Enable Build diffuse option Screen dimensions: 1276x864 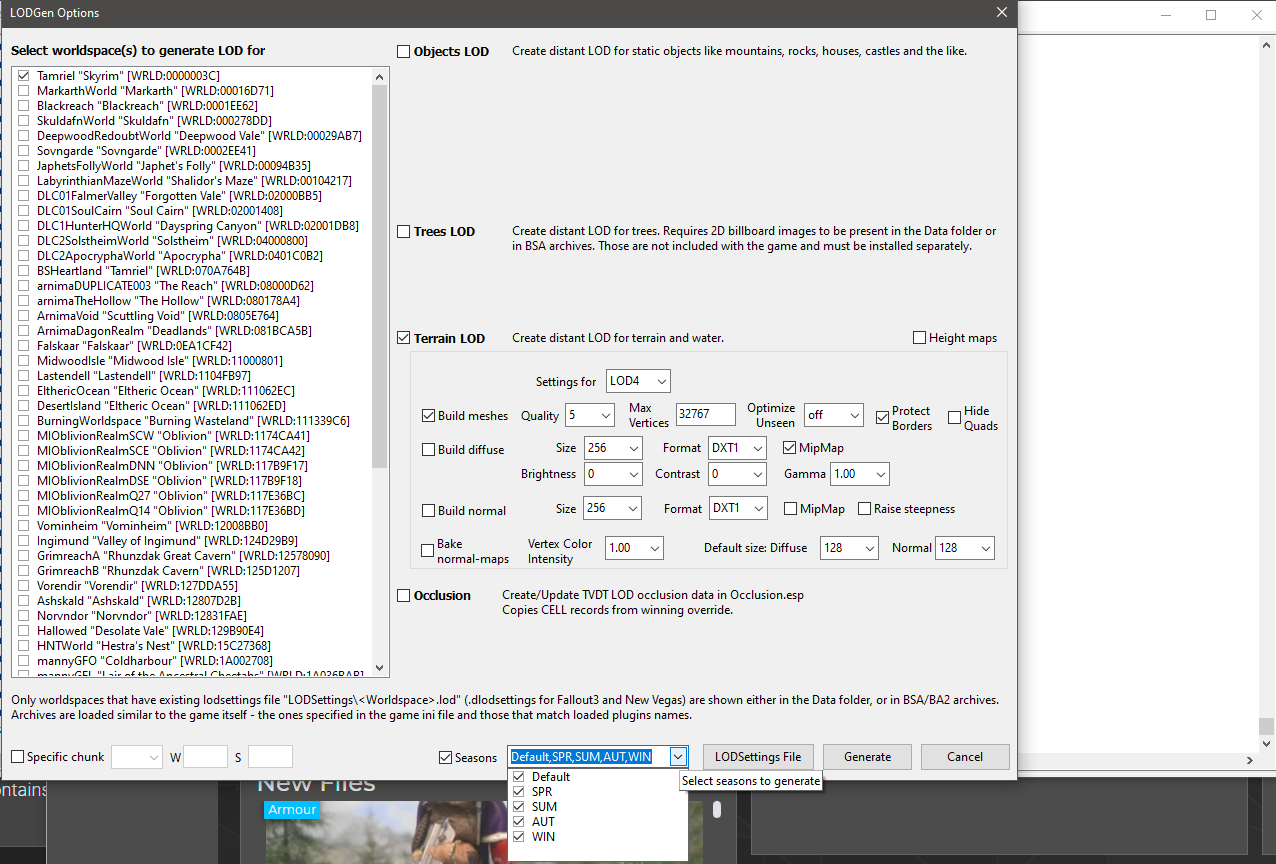[429, 449]
